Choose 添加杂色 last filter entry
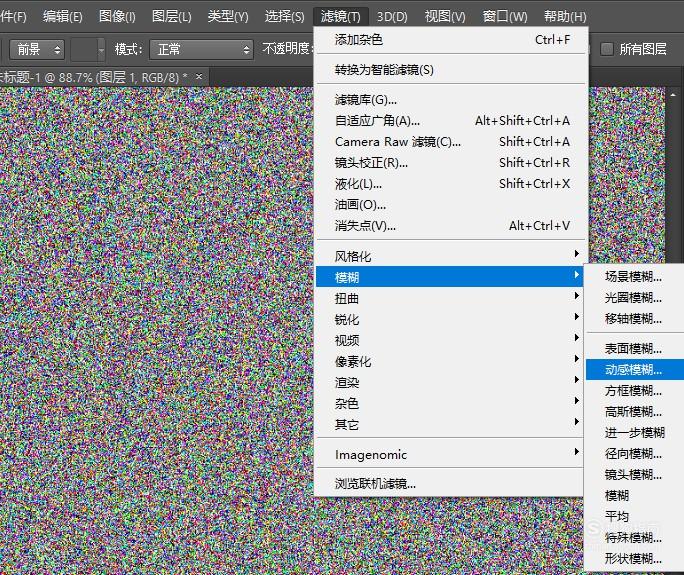Image resolution: width=684 pixels, height=575 pixels. pyautogui.click(x=452, y=40)
